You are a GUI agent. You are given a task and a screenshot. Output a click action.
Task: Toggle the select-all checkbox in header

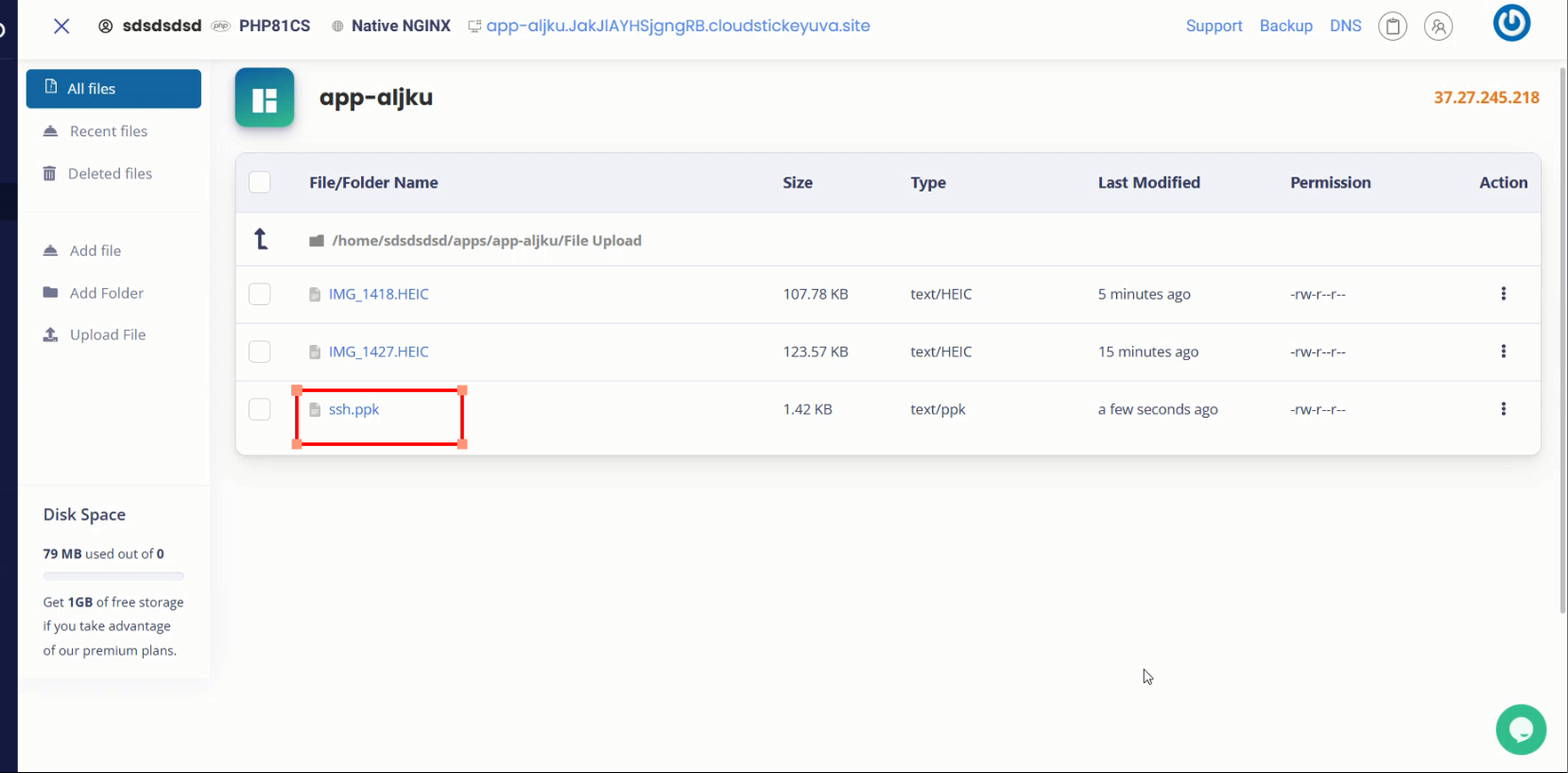[260, 182]
